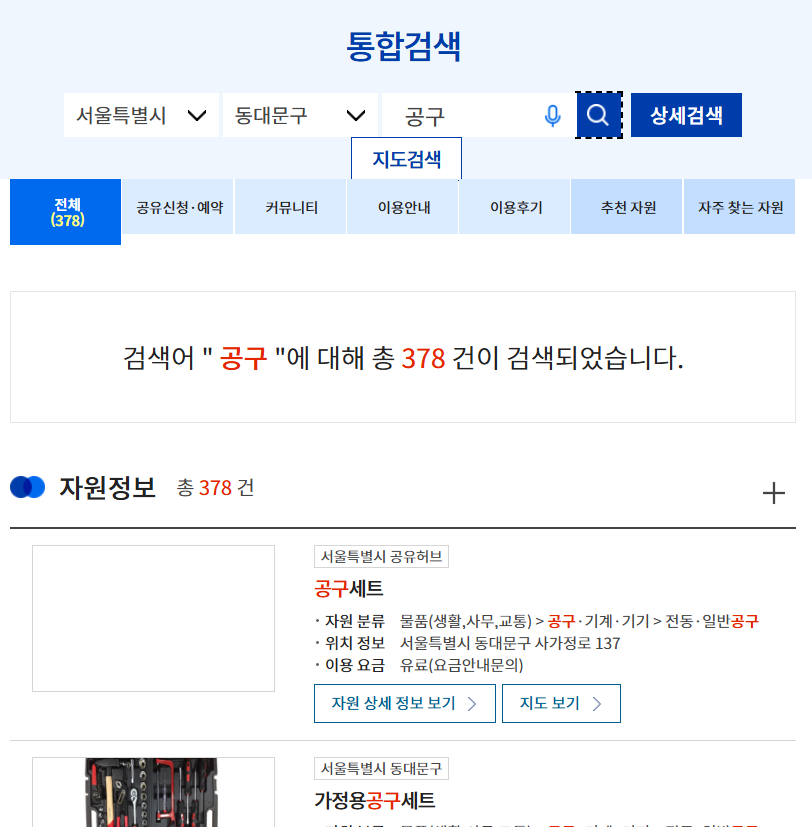Switch to the 공유신청·예약 tab

(x=177, y=206)
